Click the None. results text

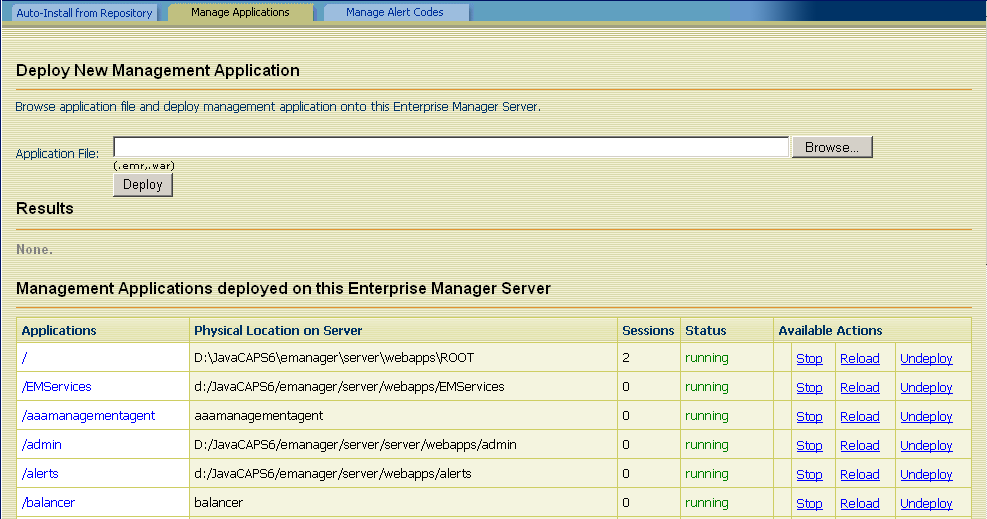[x=35, y=249]
